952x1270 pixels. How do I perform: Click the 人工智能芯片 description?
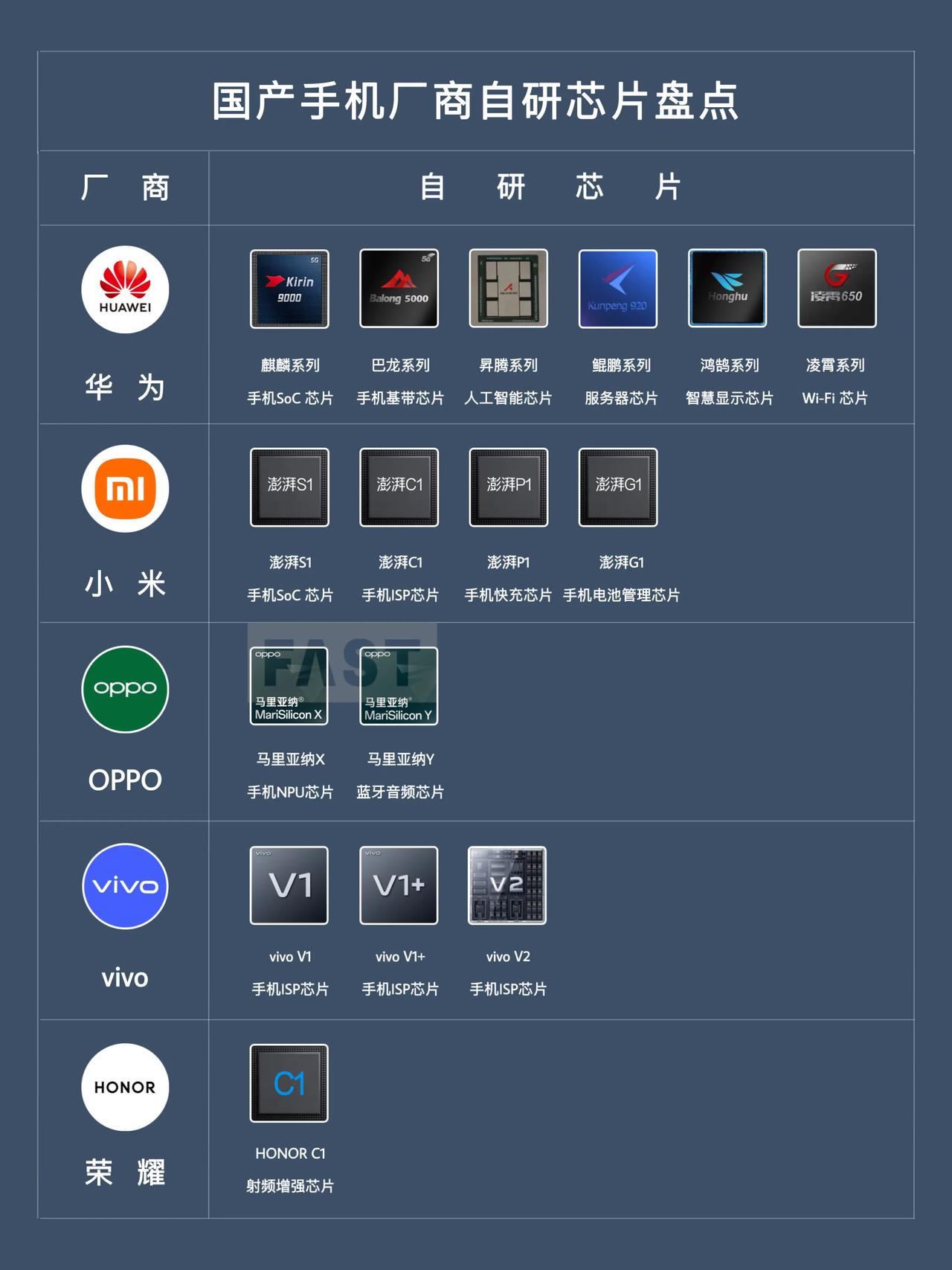(x=509, y=398)
